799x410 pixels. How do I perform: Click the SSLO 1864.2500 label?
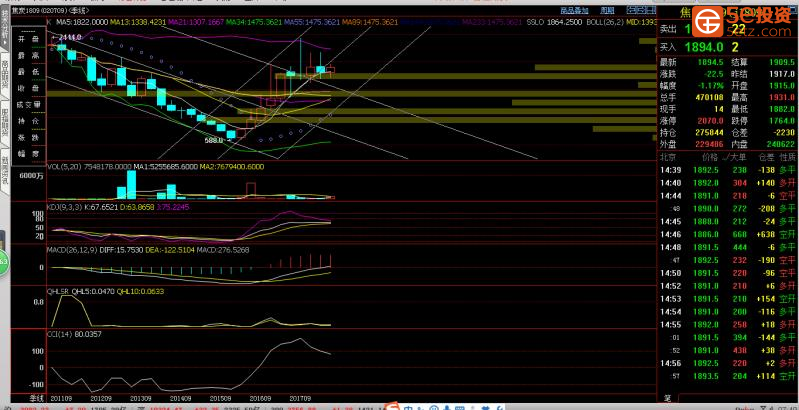coord(554,22)
